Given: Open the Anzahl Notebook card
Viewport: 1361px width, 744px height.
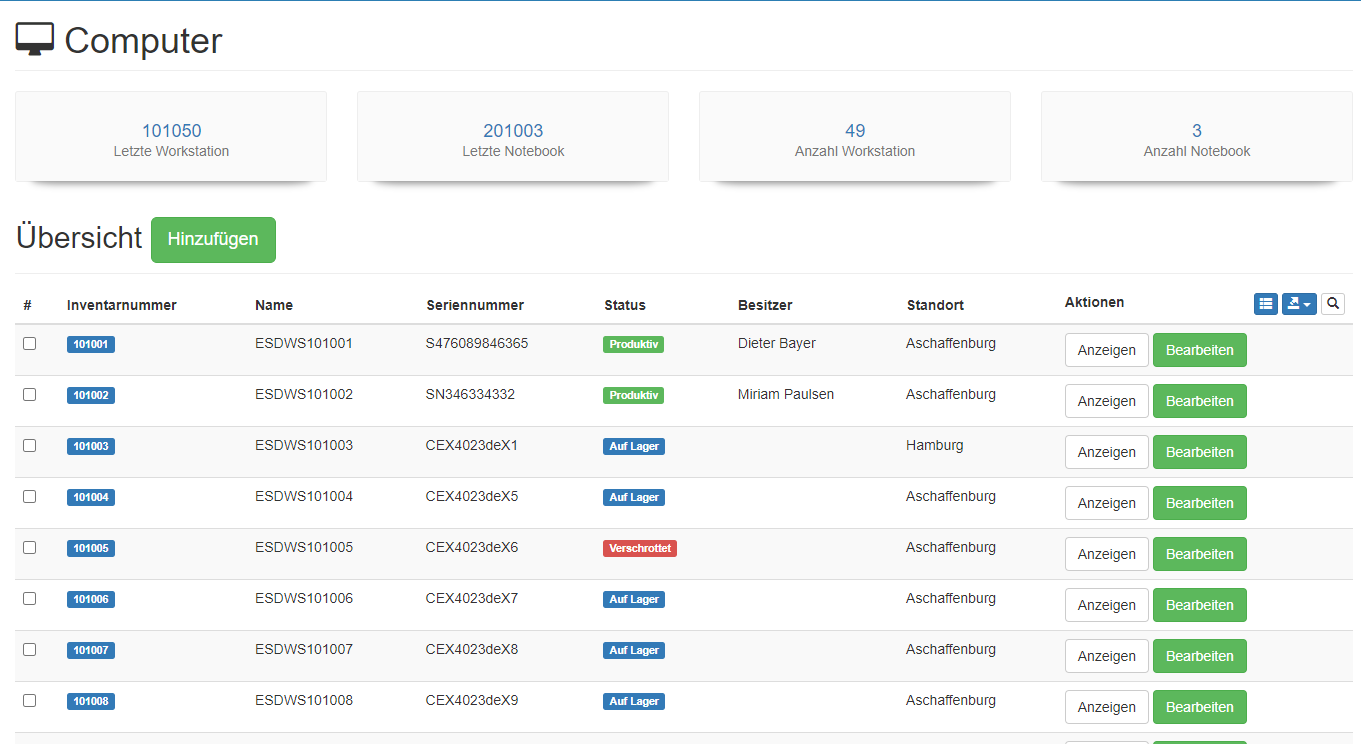Looking at the screenshot, I should 1196,137.
